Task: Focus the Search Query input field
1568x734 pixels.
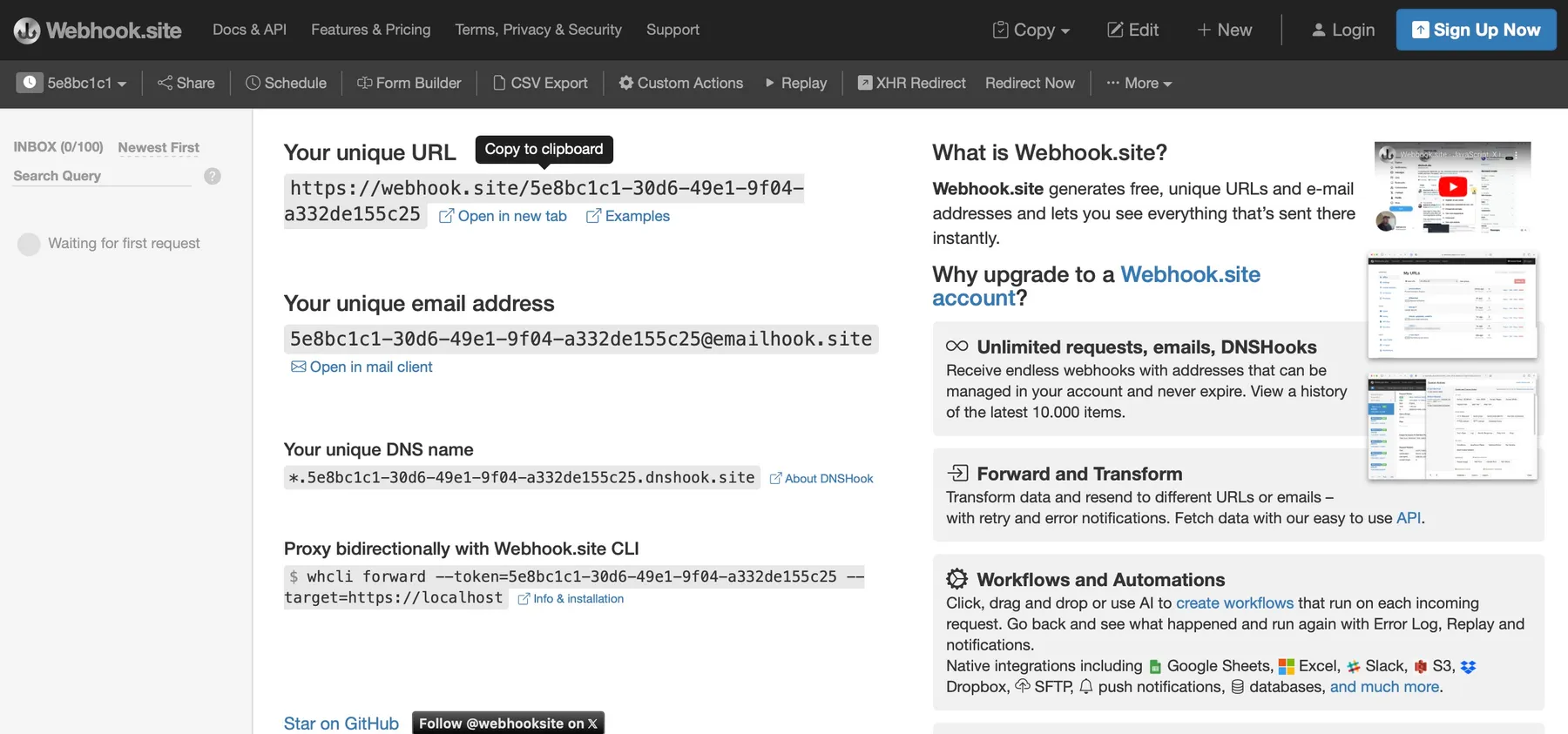Action: [102, 175]
